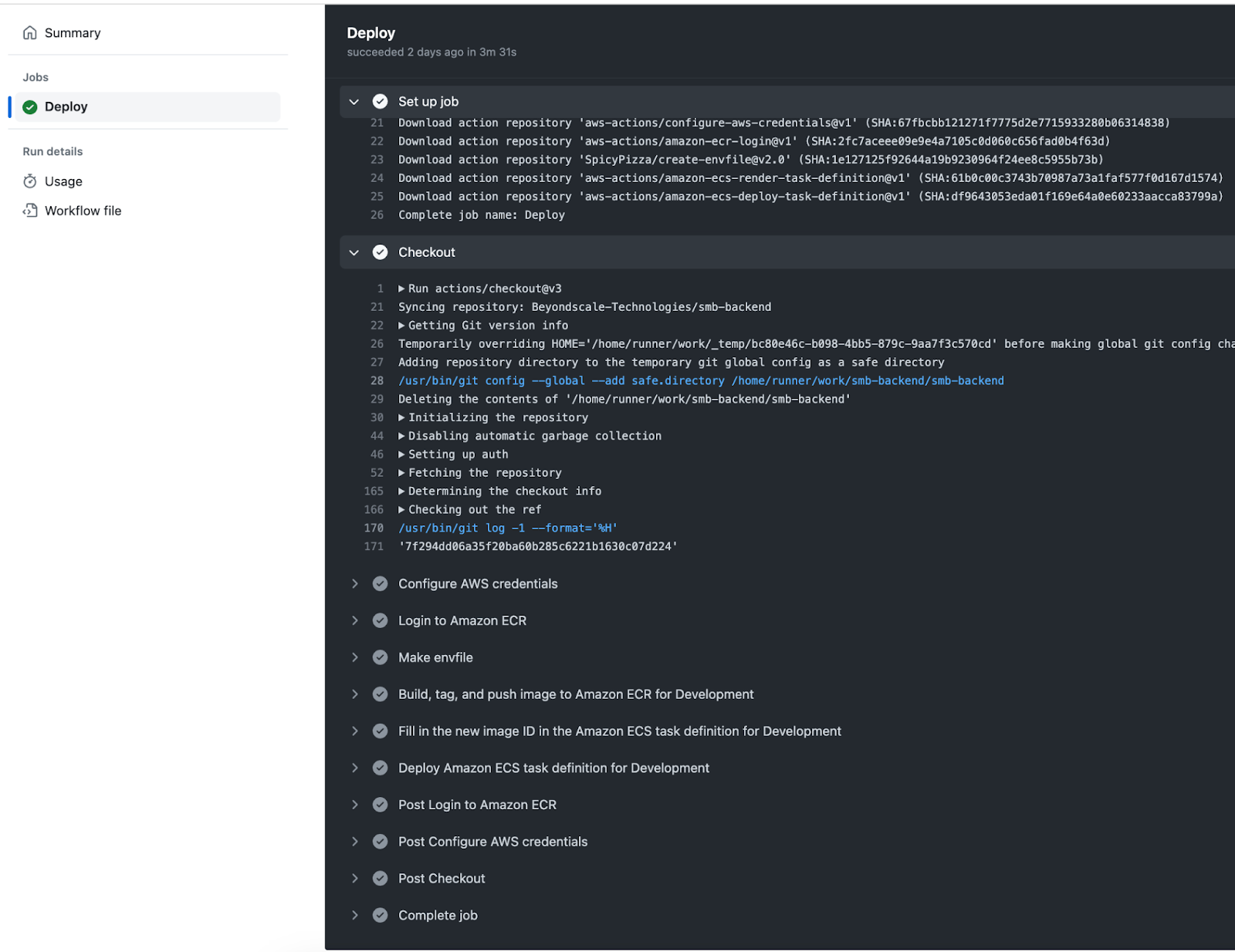The width and height of the screenshot is (1235, 952).
Task: Click the success icon on Post Checkout step
Action: point(380,878)
